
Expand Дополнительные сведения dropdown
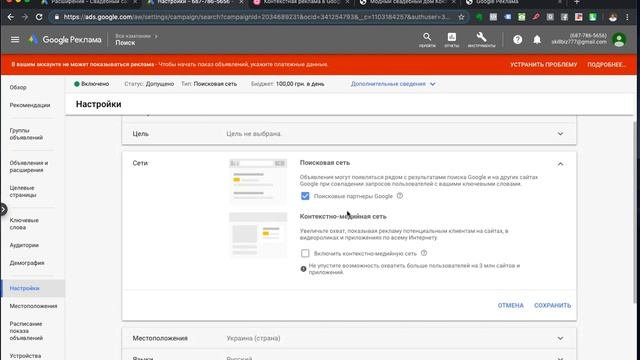click(x=393, y=84)
